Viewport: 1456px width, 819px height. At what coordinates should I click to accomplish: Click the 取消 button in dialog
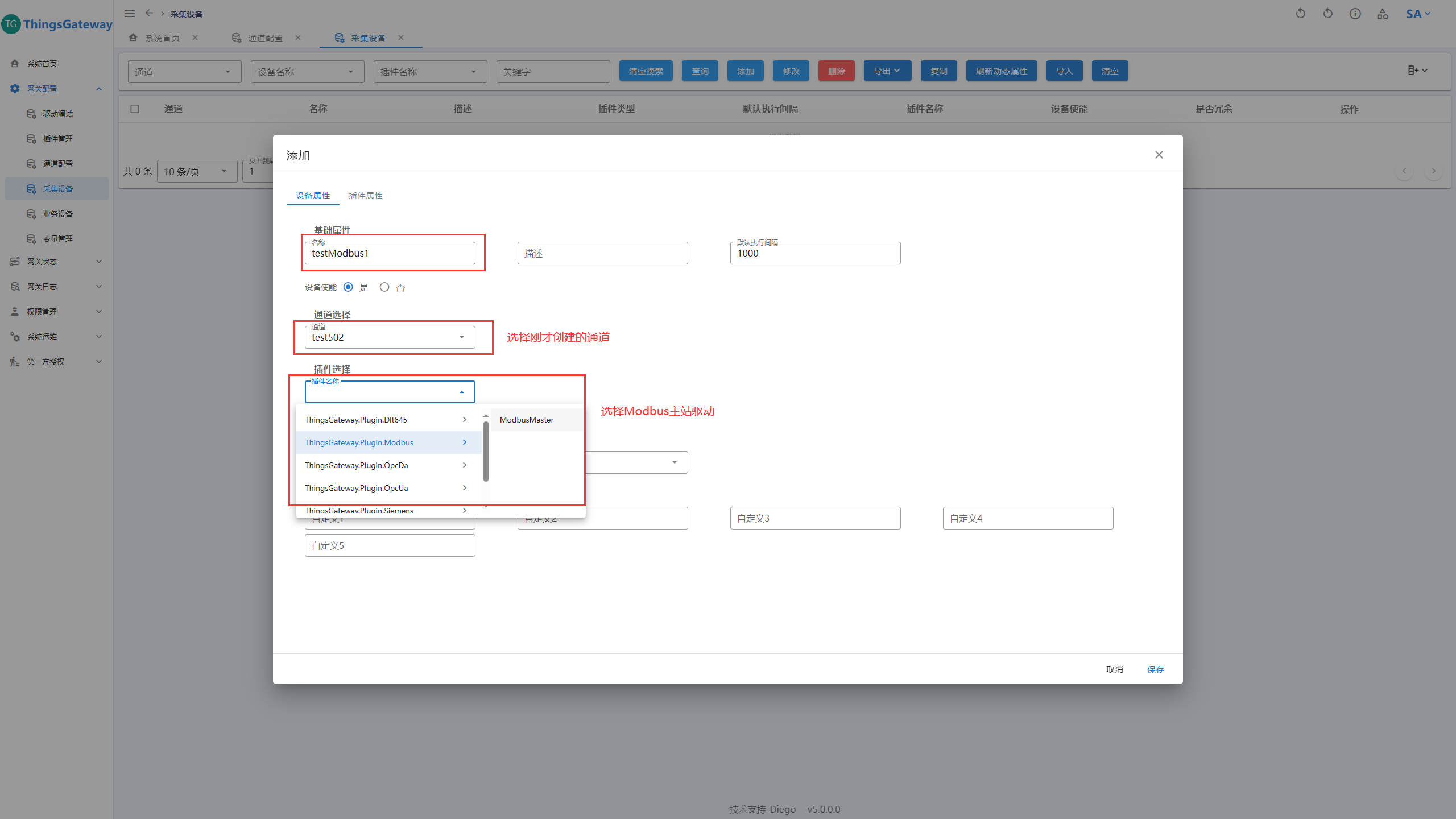(1114, 669)
